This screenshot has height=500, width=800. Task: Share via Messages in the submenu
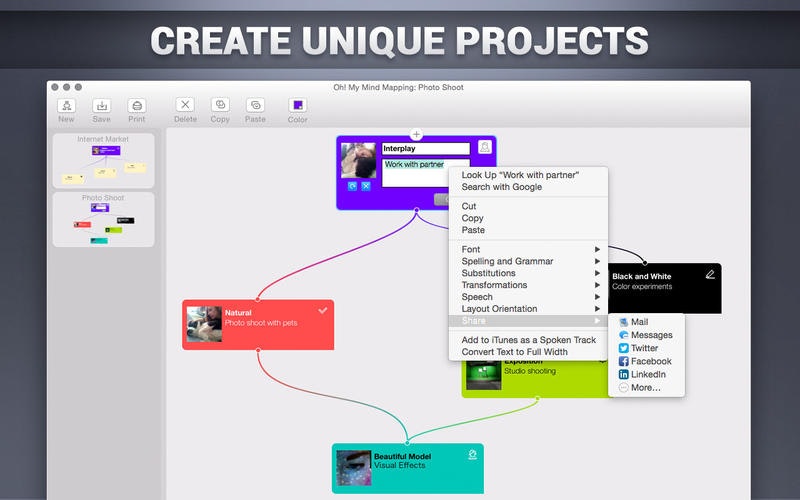646,335
